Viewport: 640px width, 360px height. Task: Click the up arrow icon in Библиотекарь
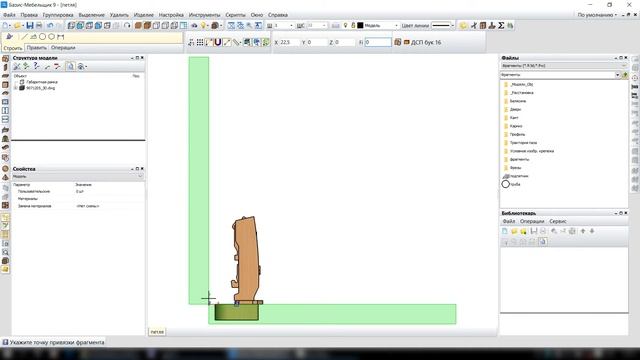tap(583, 231)
